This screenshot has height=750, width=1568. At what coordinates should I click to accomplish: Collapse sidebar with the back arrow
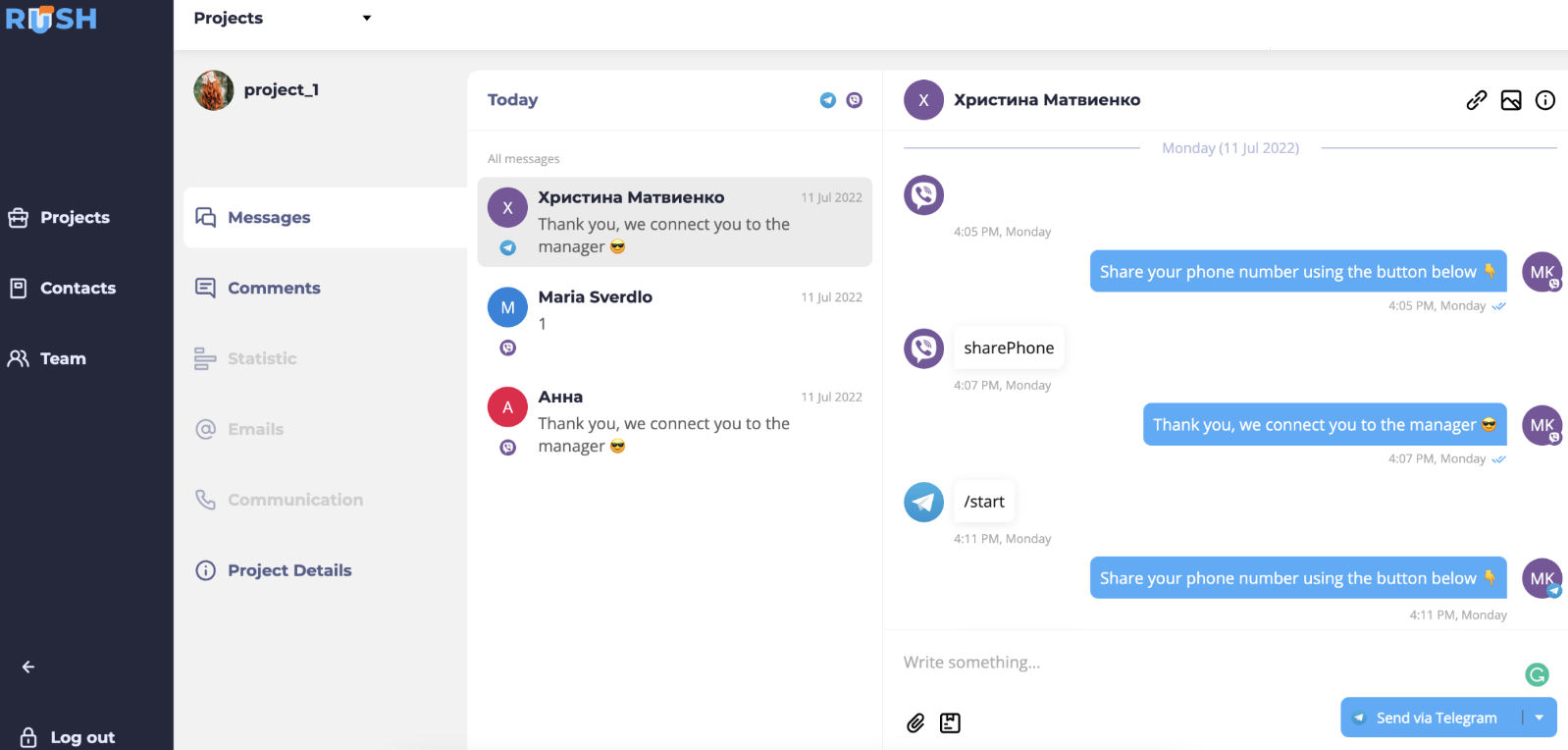(28, 668)
